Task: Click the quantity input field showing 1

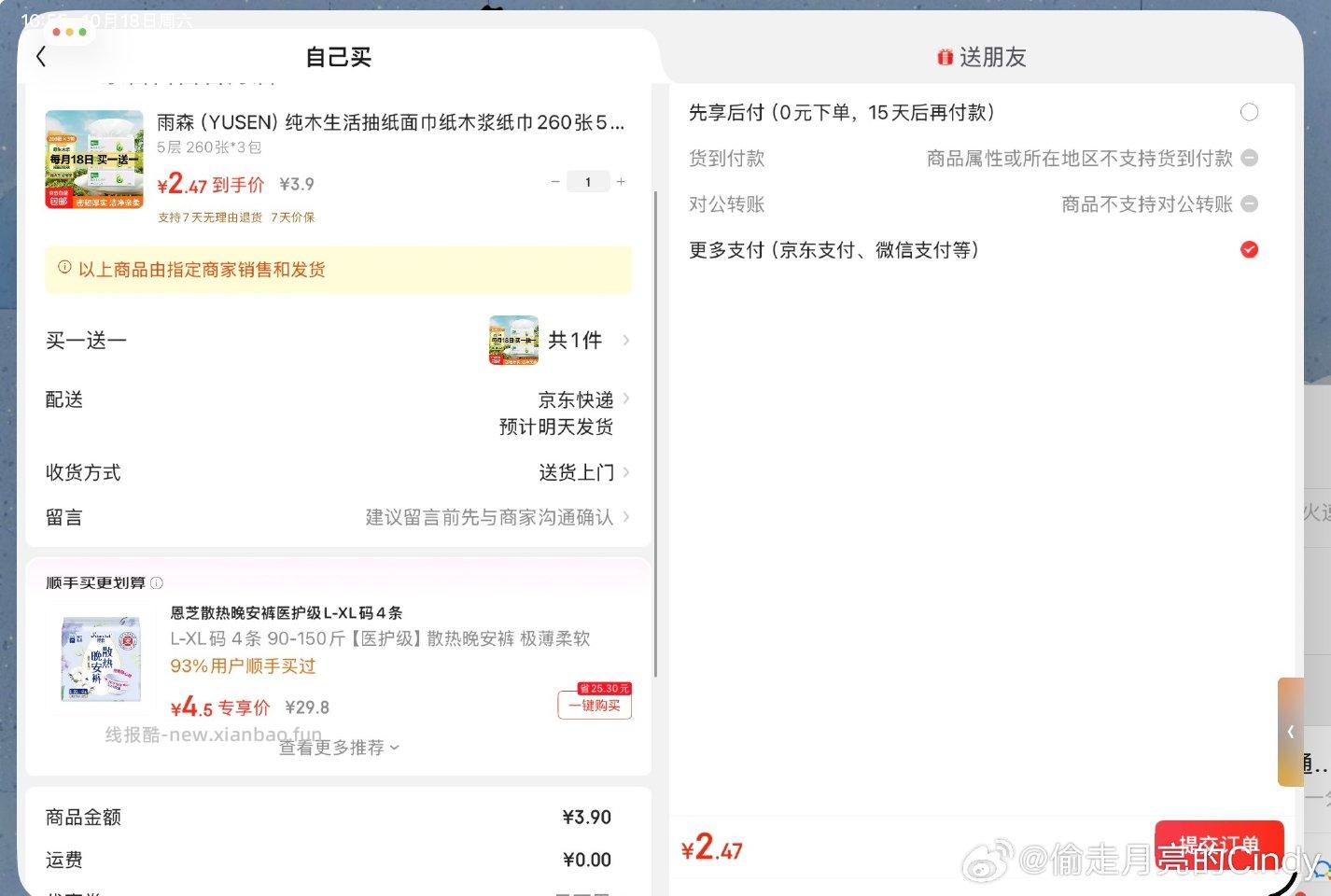Action: coord(588,181)
